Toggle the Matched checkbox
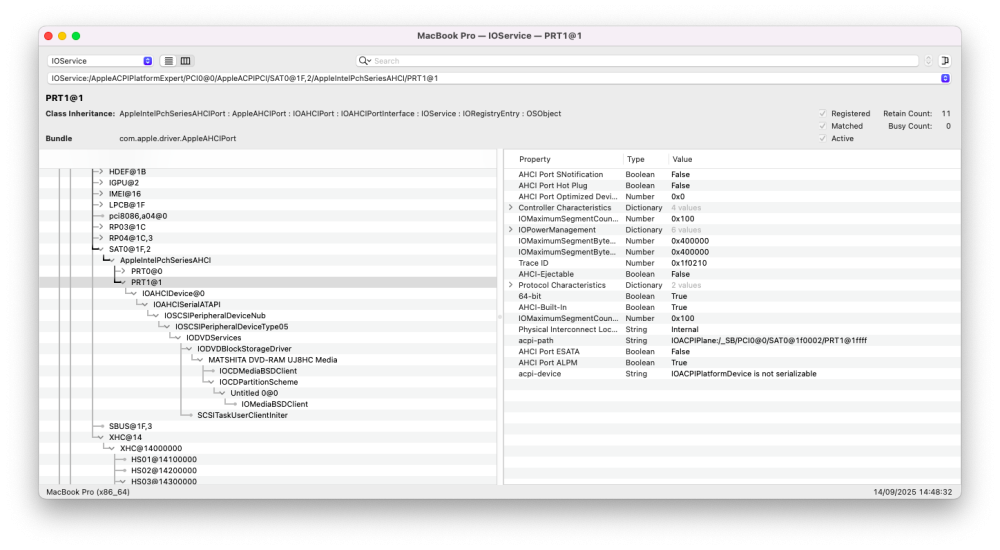The image size is (1000, 550). point(823,126)
